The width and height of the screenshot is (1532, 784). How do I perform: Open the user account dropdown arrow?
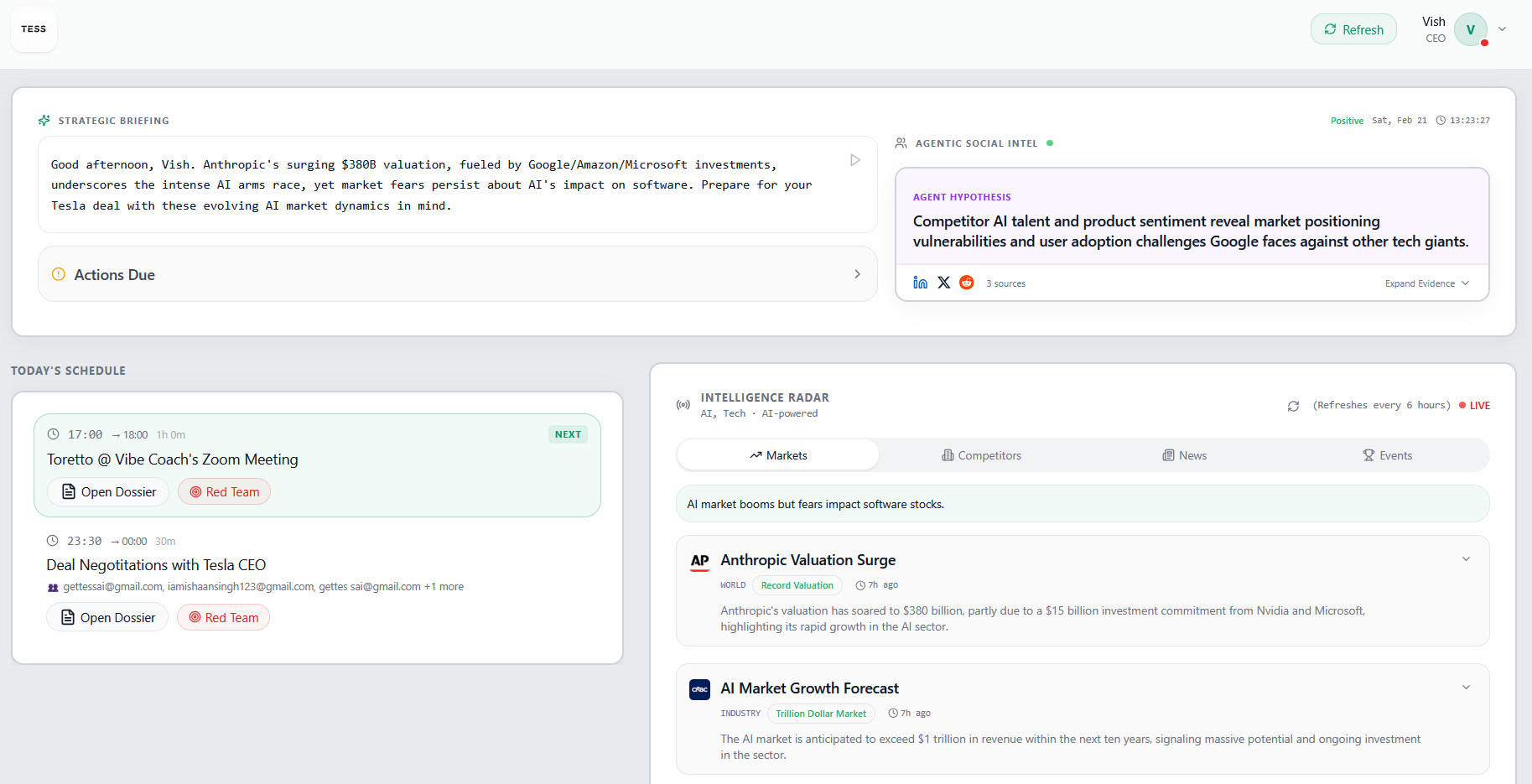pos(1503,29)
